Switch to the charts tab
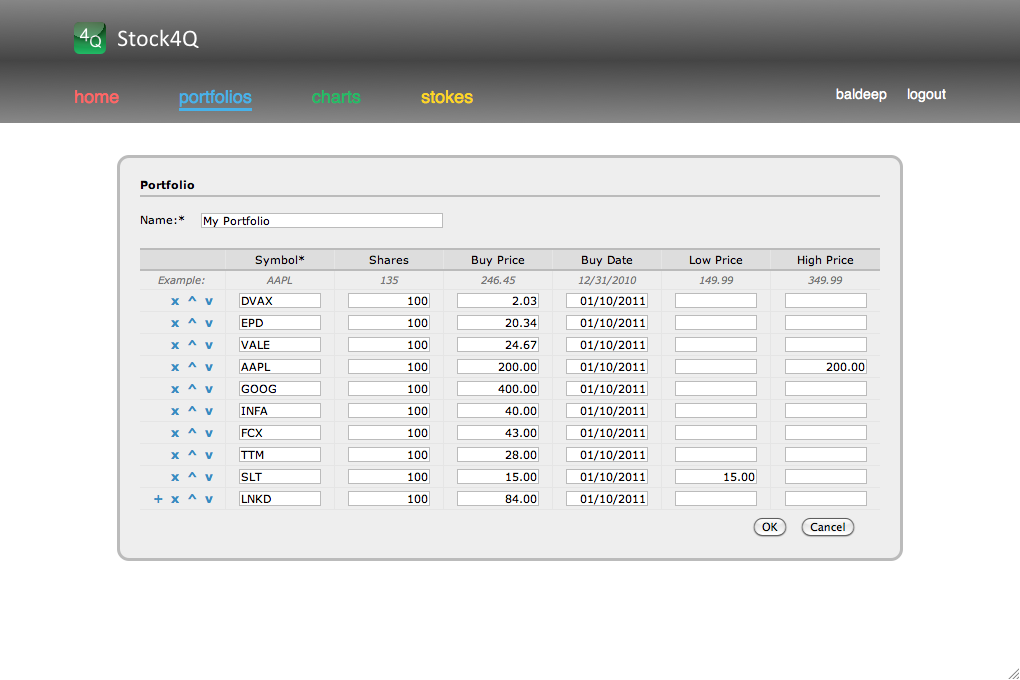The height and width of the screenshot is (680, 1020). point(336,97)
